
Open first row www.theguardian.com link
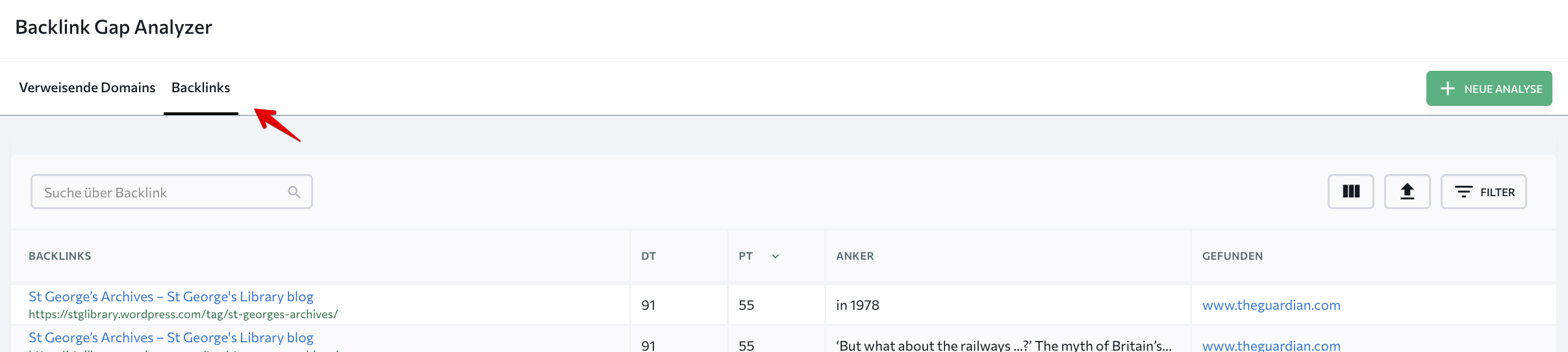coord(1271,305)
